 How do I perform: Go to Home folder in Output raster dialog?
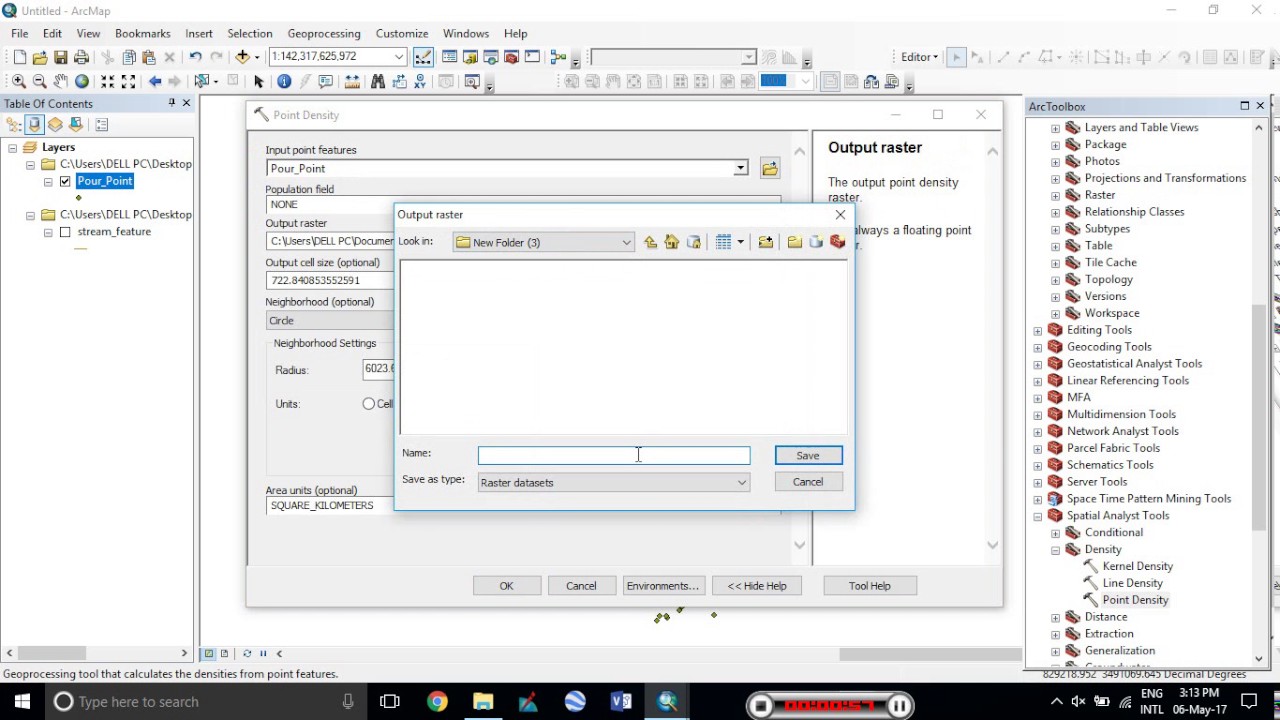click(x=672, y=242)
